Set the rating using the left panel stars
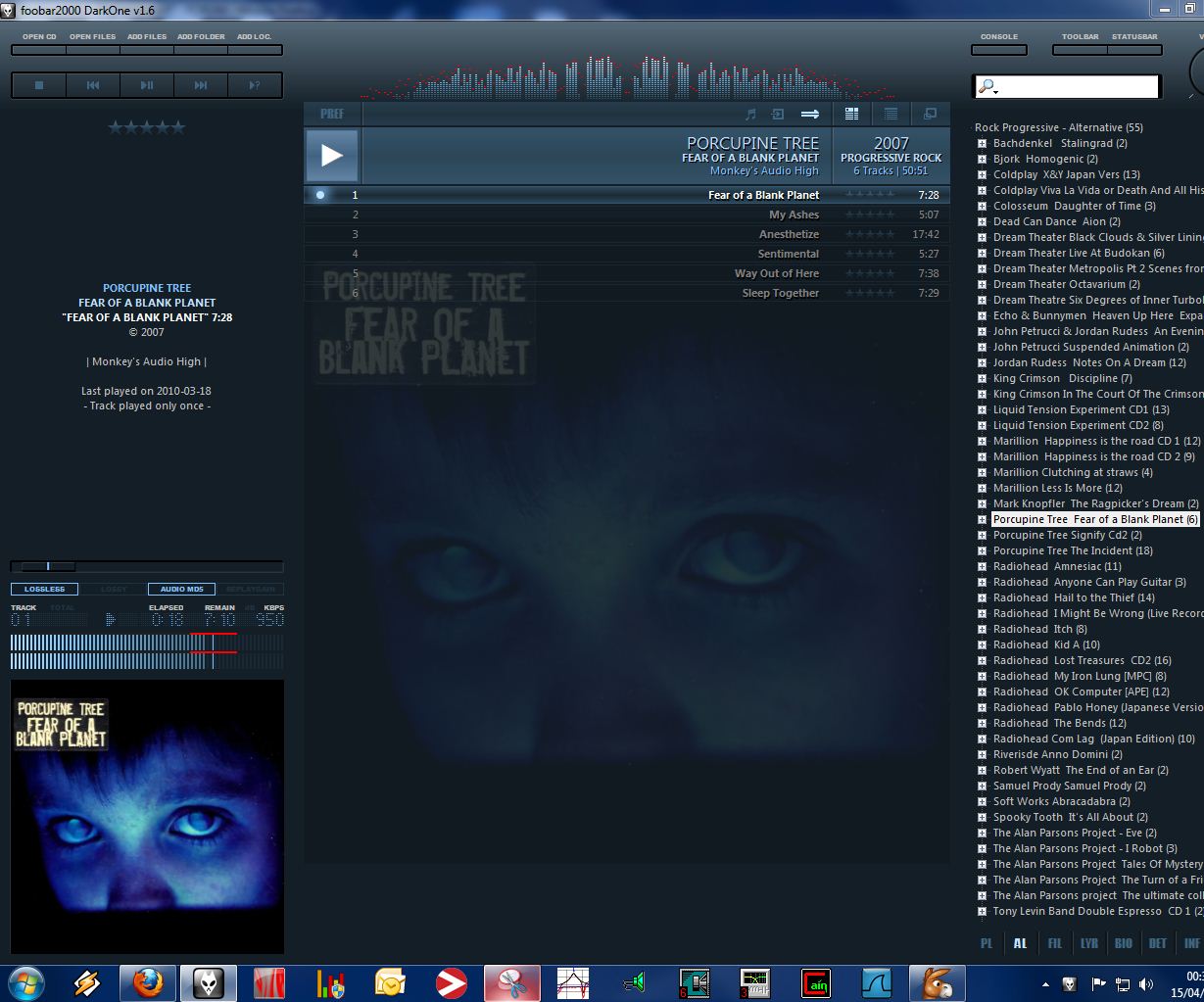This screenshot has width=1204, height=1002. point(146,127)
